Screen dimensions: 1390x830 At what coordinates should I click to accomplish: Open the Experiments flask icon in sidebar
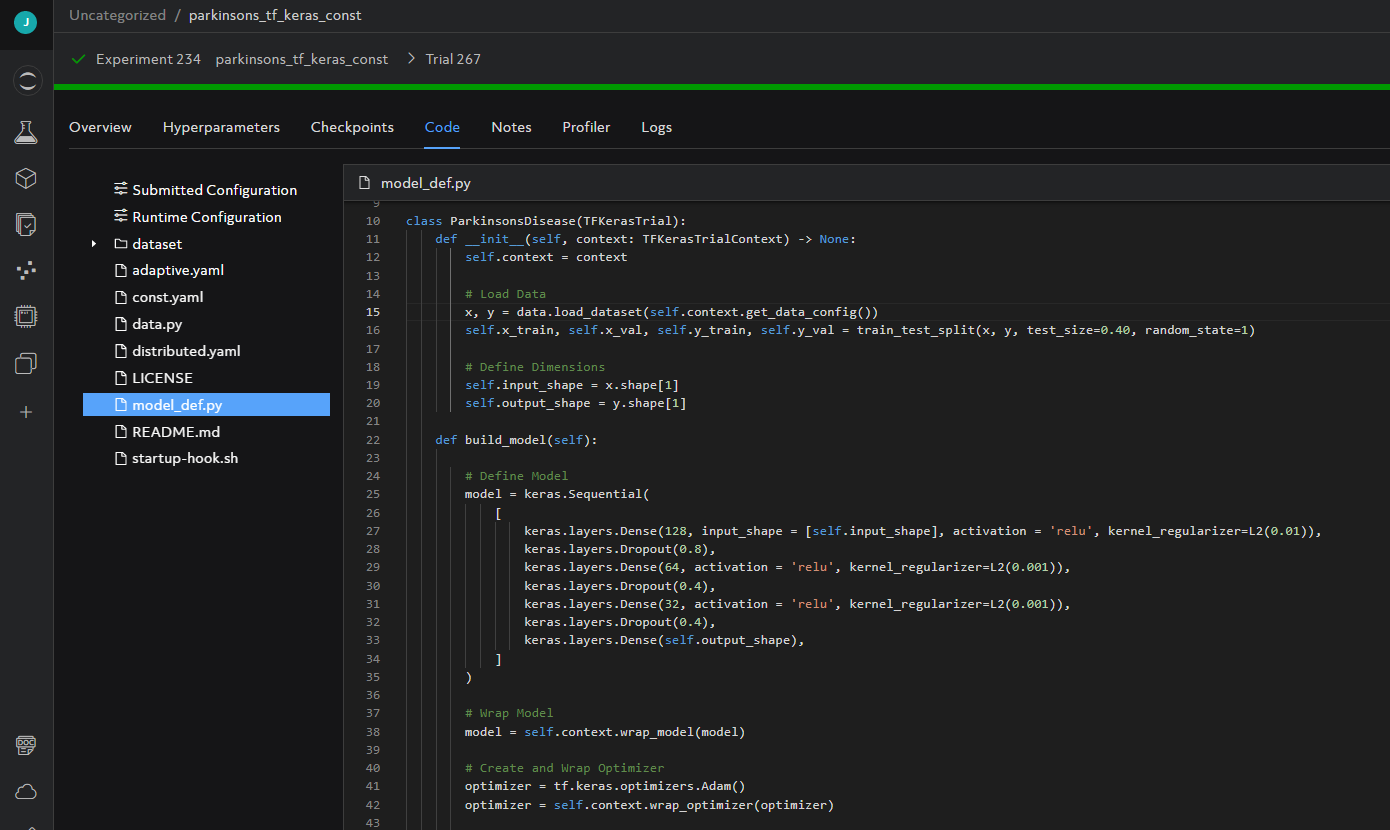26,131
